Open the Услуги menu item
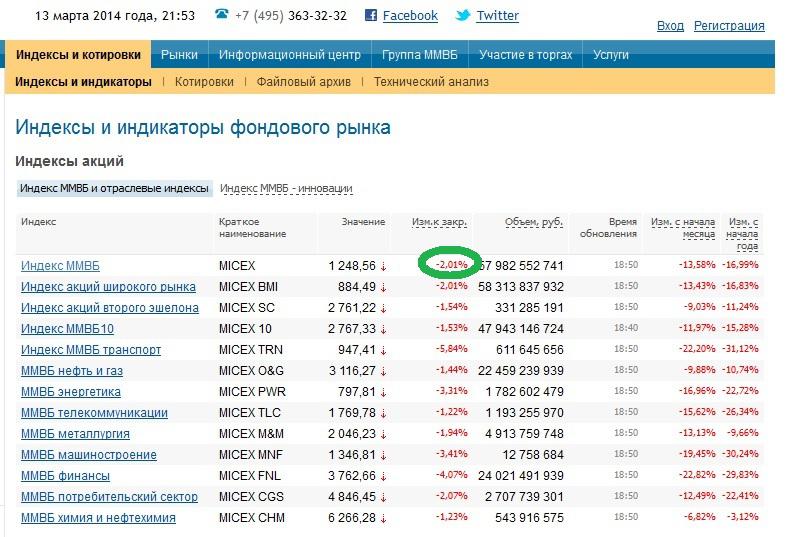The height and width of the screenshot is (537, 788). pyautogui.click(x=611, y=54)
